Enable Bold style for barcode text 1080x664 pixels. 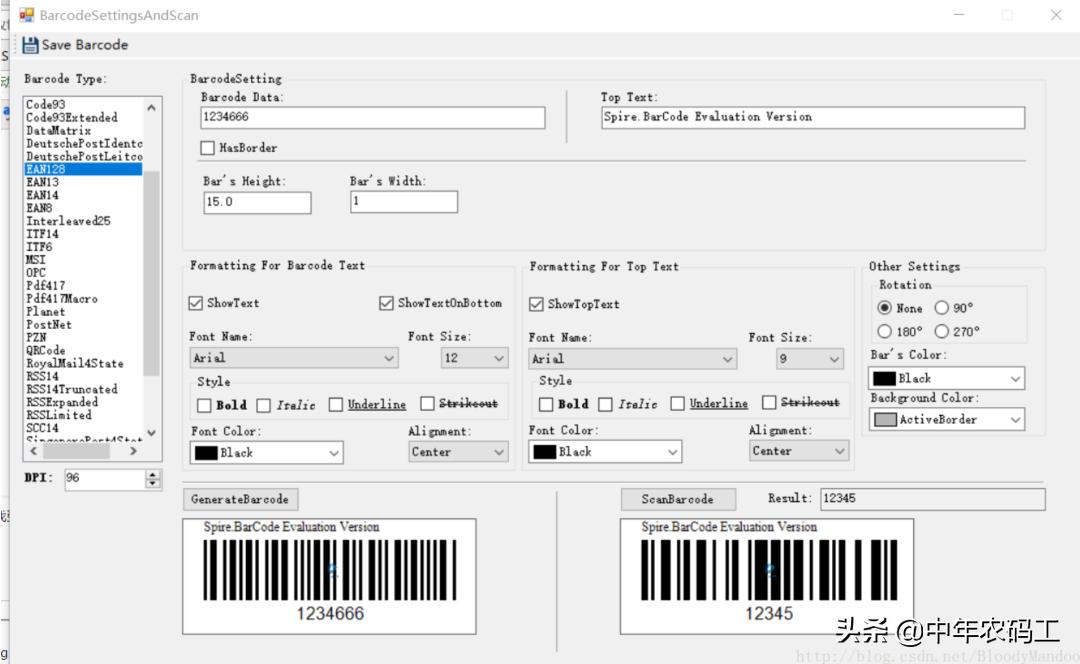pyautogui.click(x=204, y=405)
